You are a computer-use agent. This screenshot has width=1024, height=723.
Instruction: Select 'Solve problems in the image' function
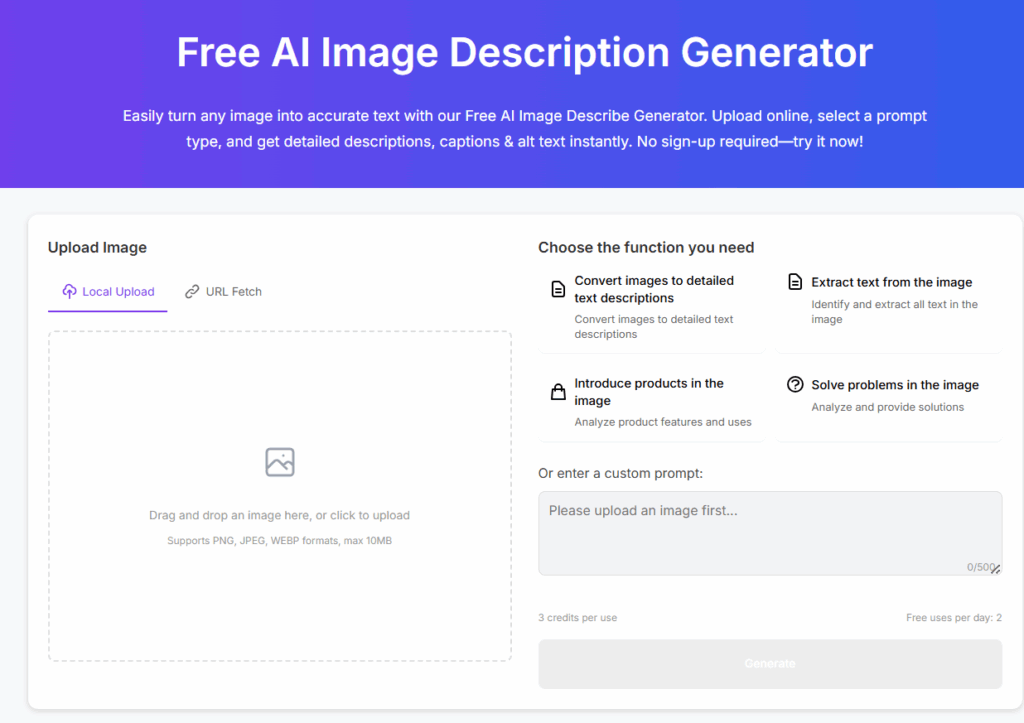coord(894,385)
